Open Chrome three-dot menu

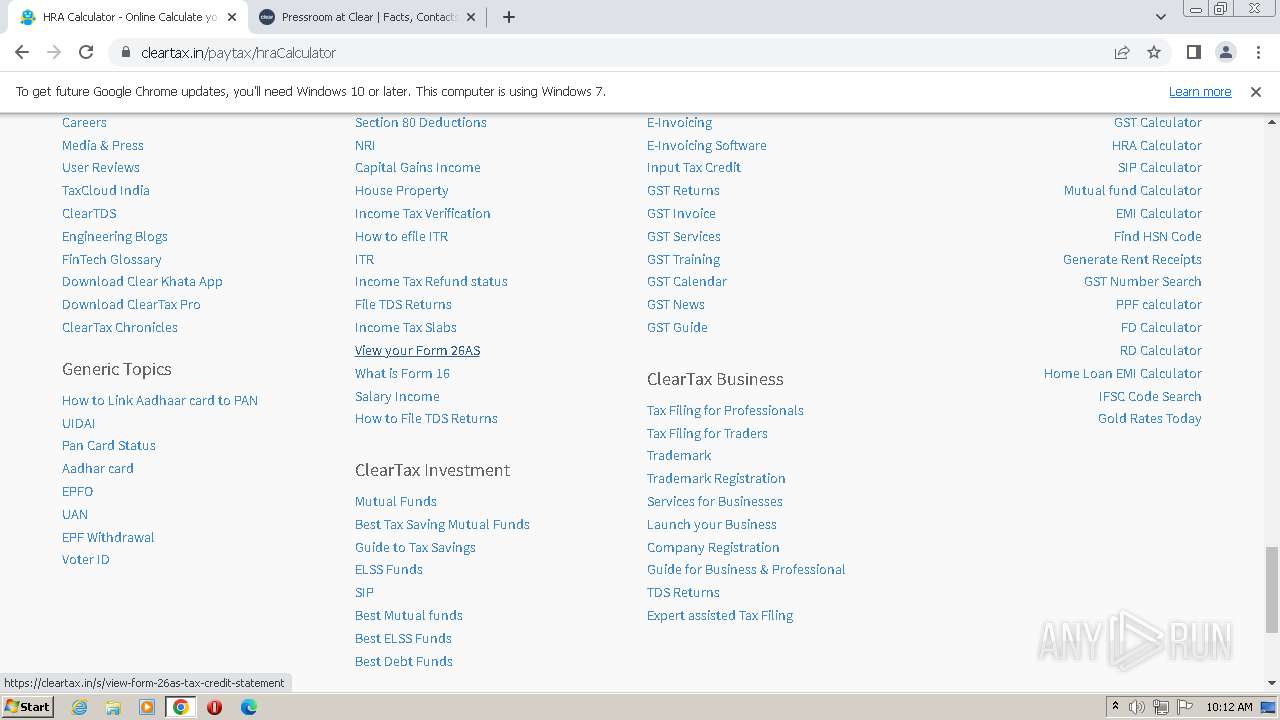(1257, 52)
